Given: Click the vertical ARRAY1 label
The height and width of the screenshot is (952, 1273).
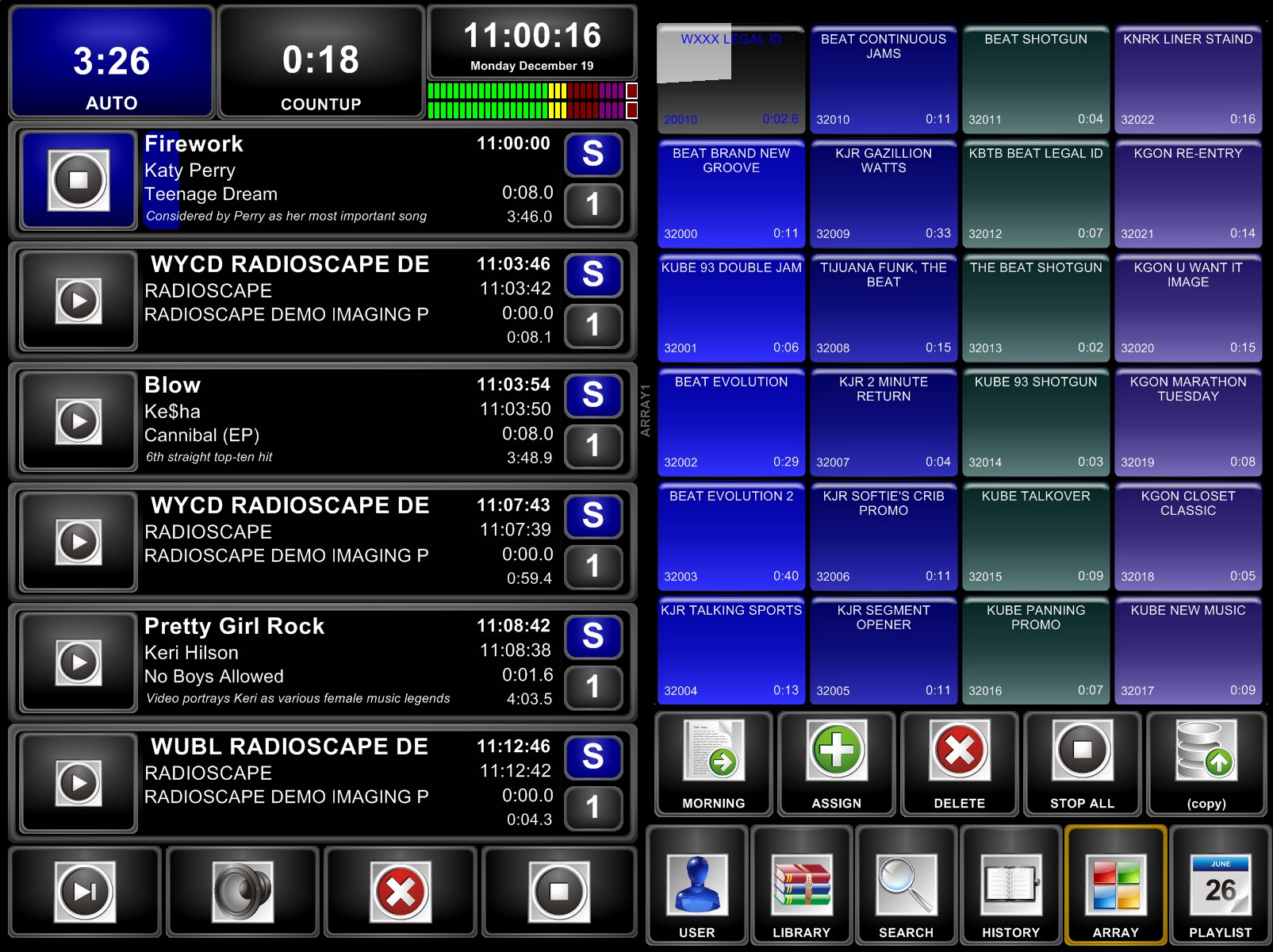Looking at the screenshot, I should click(x=646, y=410).
